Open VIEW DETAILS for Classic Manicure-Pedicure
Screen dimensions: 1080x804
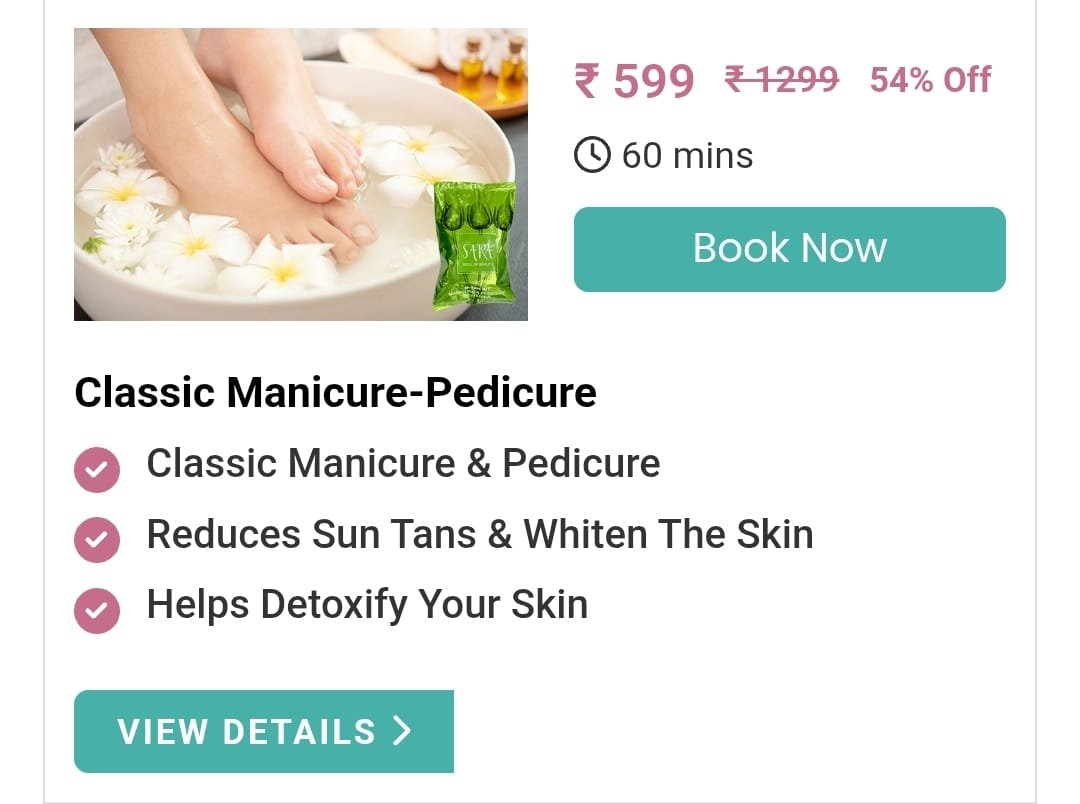[264, 731]
